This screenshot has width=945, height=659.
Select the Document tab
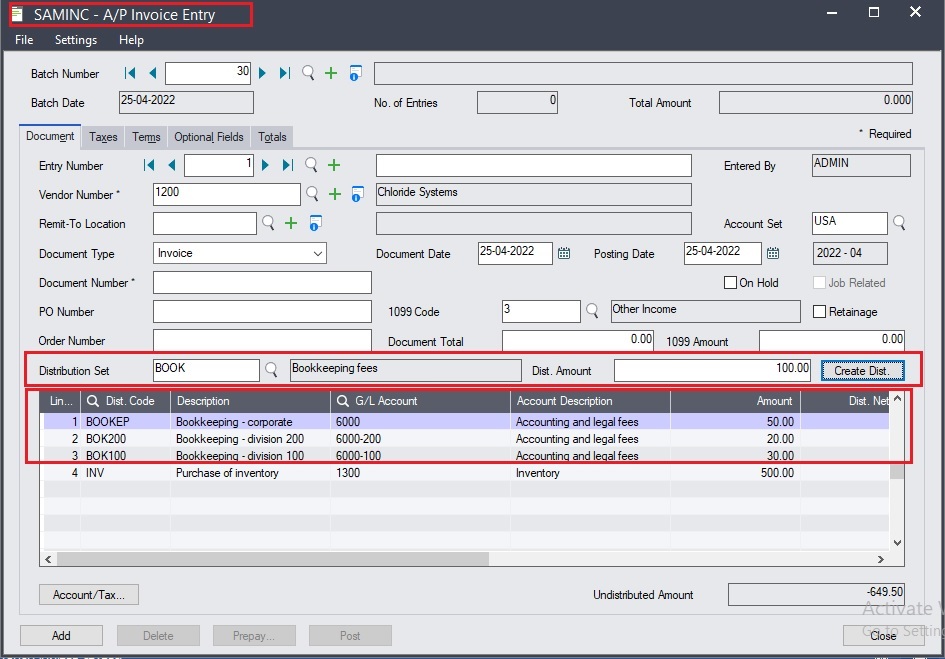(x=50, y=136)
